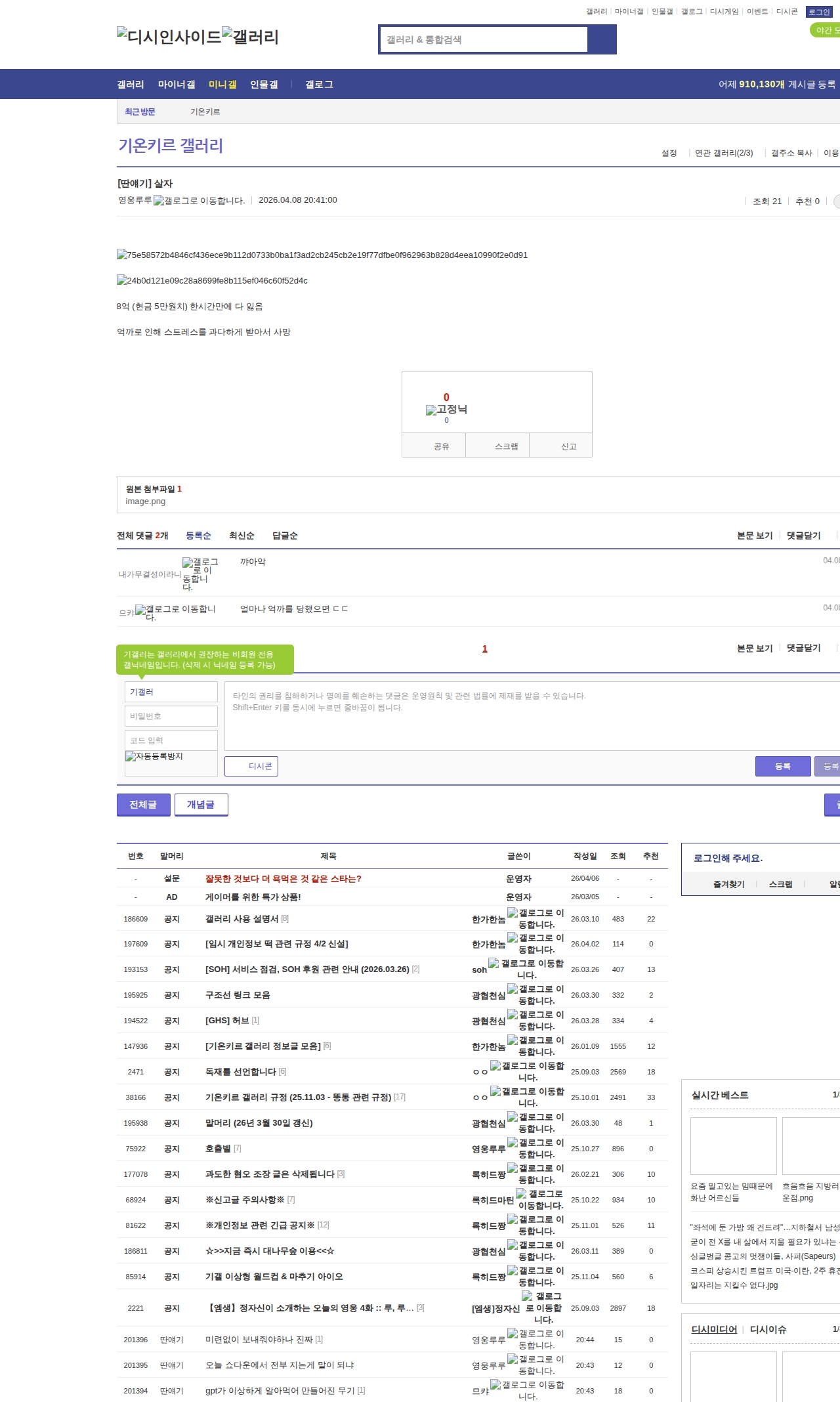Sort comments by 최신순

pyautogui.click(x=241, y=536)
